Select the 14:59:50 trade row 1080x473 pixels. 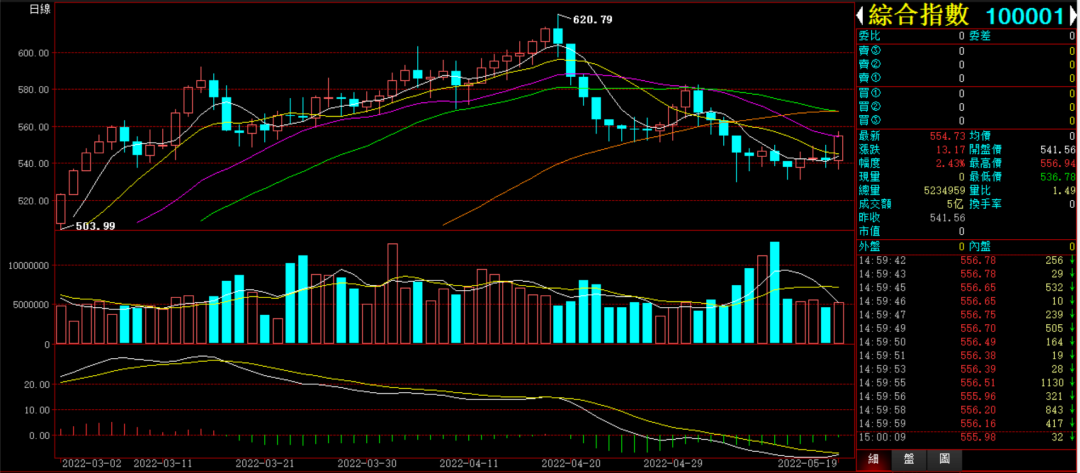click(x=966, y=341)
